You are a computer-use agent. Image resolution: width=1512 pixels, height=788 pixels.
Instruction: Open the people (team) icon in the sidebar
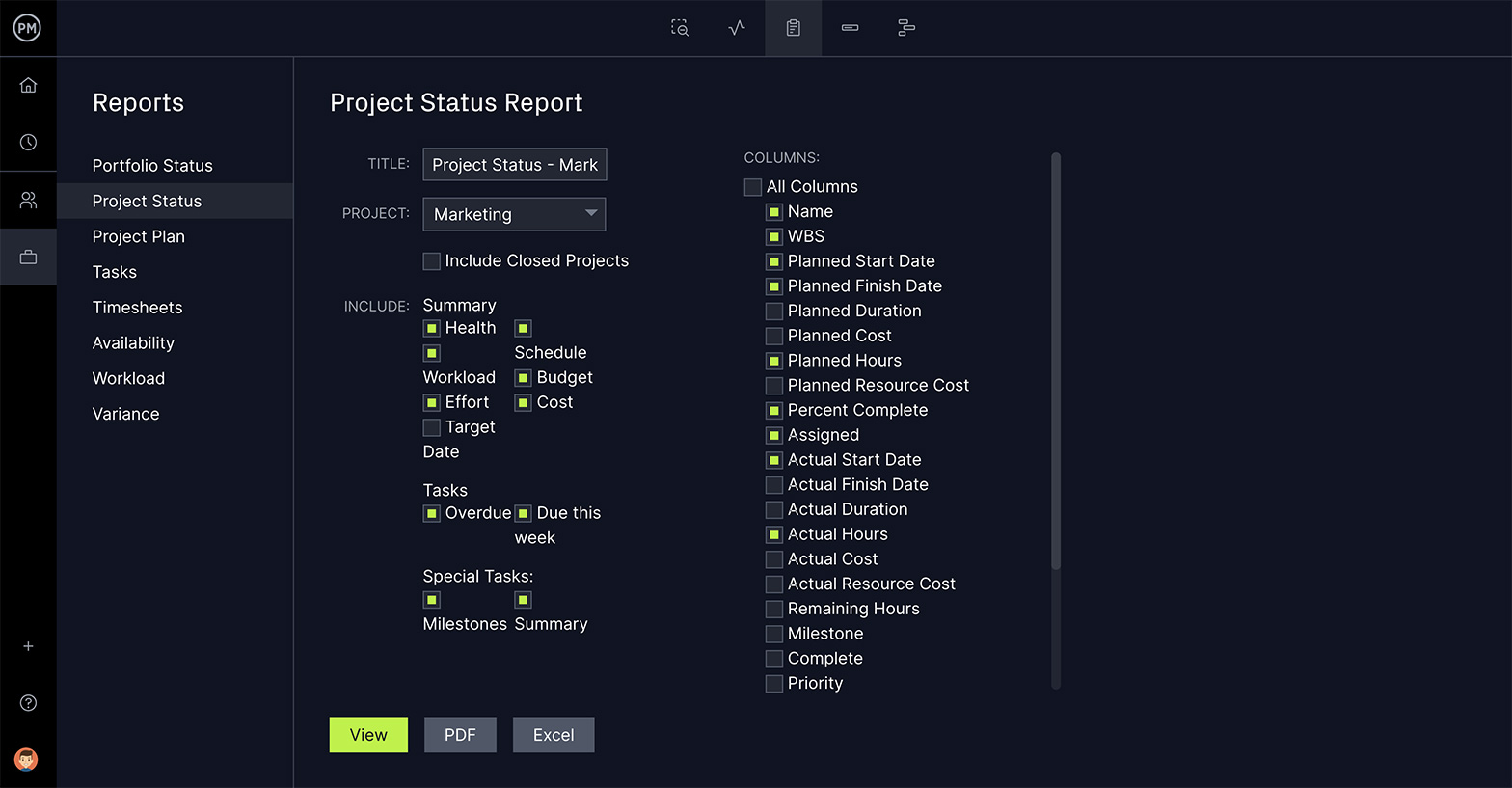(28, 201)
